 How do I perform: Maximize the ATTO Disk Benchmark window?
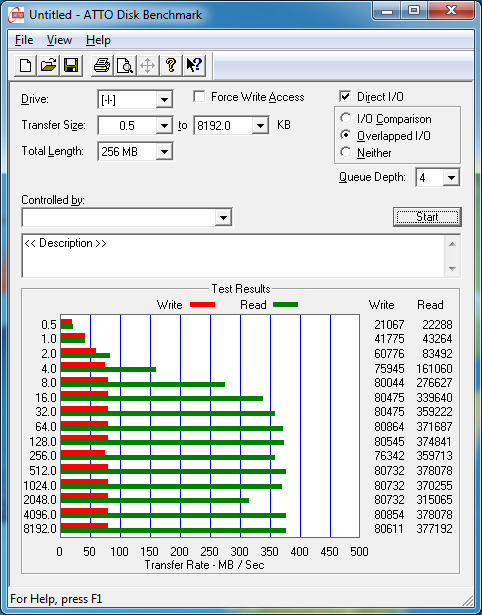click(414, 11)
